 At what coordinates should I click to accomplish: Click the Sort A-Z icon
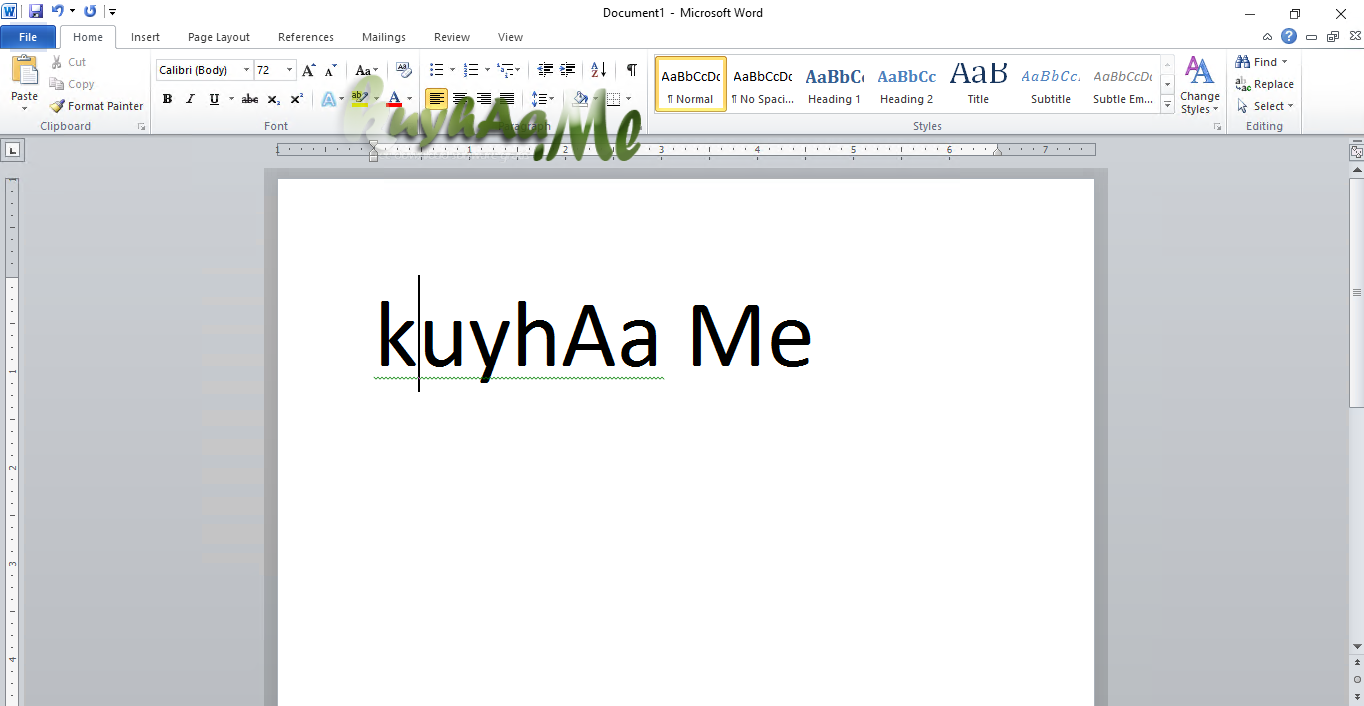pyautogui.click(x=598, y=70)
